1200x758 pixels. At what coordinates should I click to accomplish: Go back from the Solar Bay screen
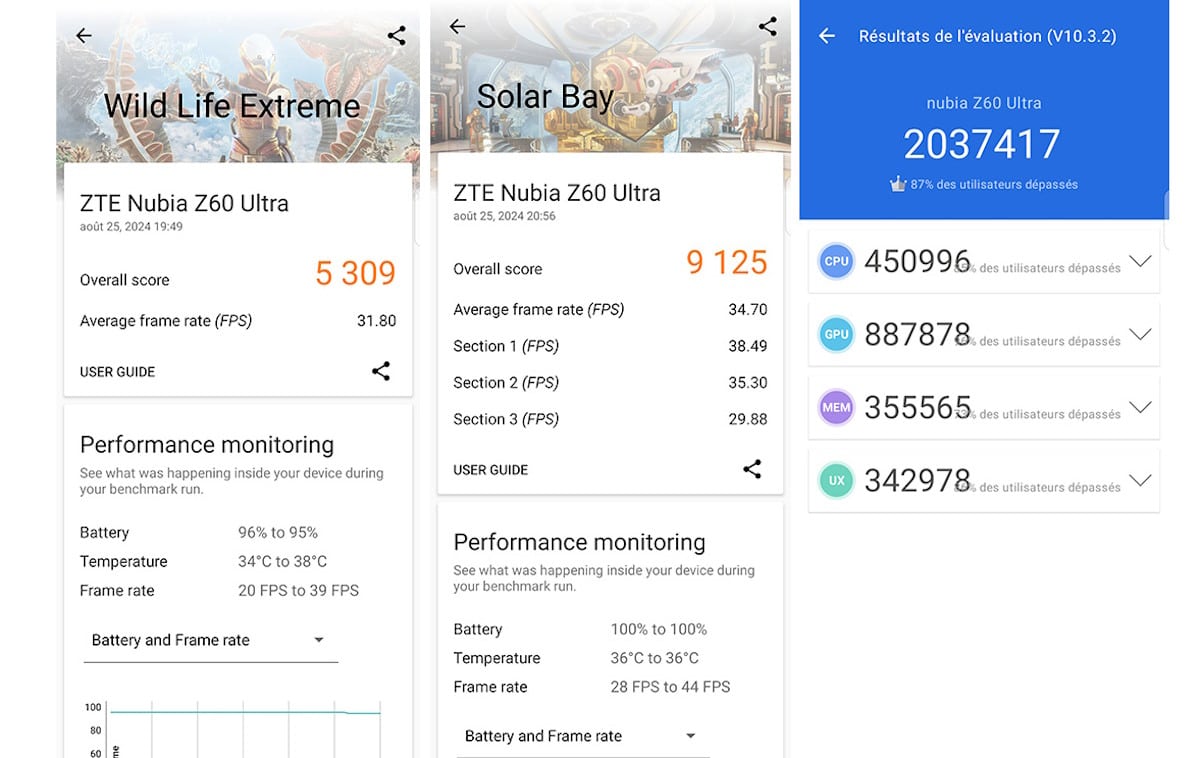point(458,27)
